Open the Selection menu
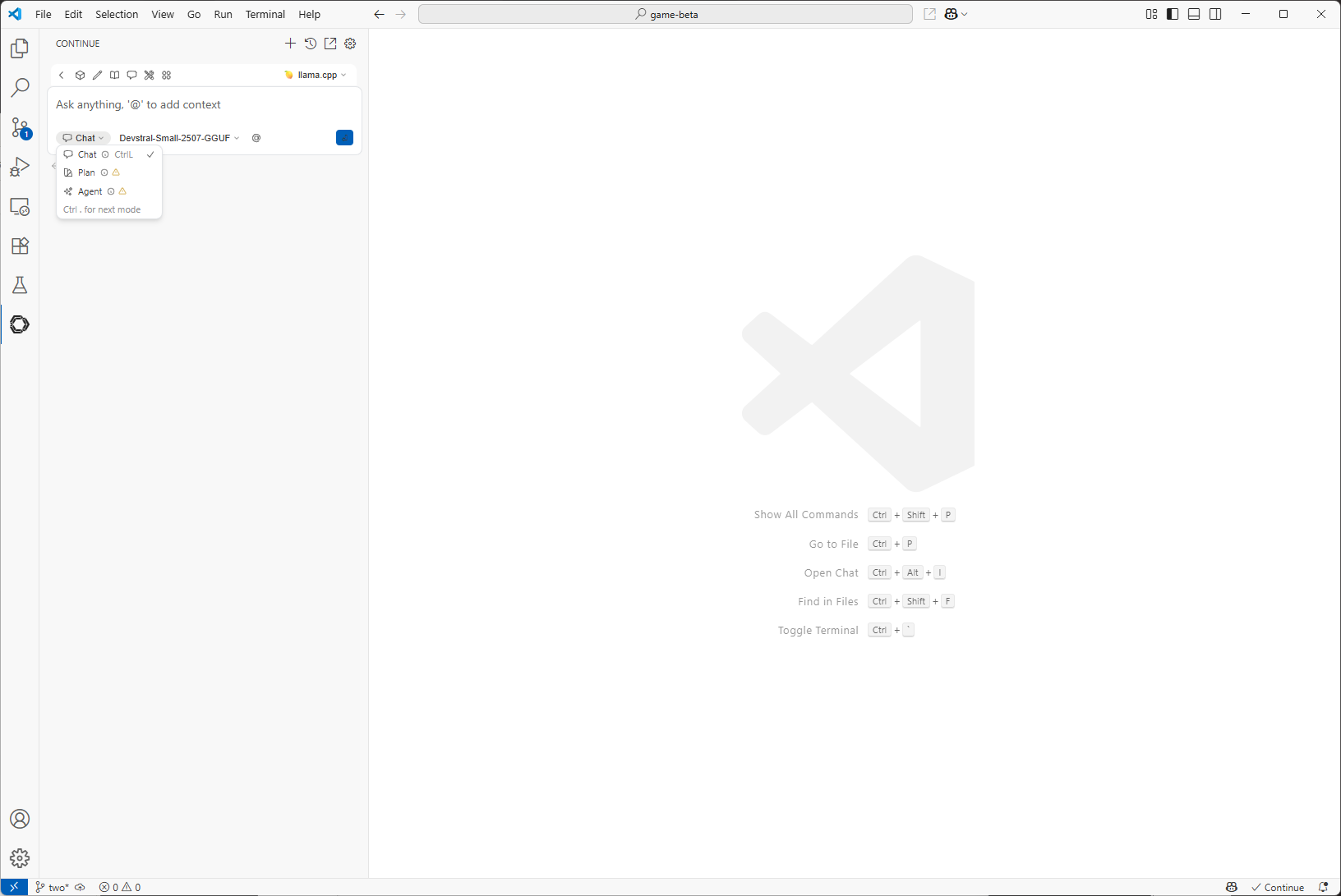Screen dimensions: 1341x896 117,14
